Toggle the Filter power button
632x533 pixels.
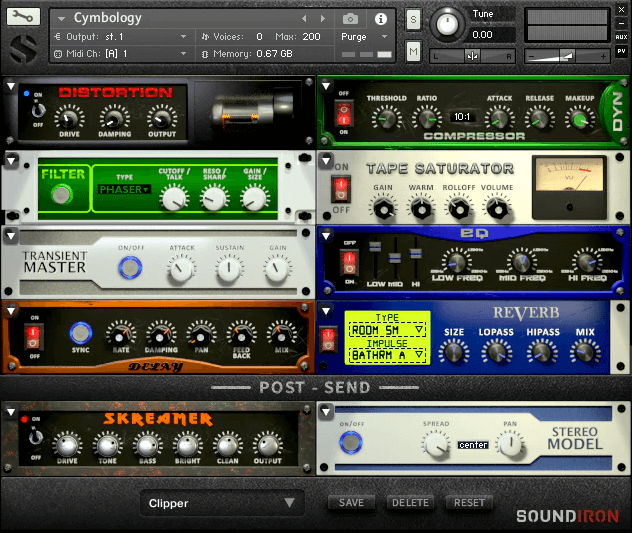pyautogui.click(x=62, y=195)
